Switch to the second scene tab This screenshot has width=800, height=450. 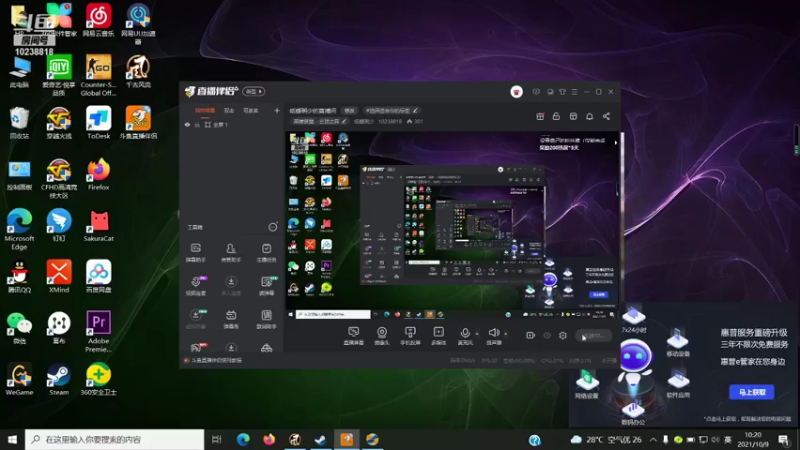point(229,110)
